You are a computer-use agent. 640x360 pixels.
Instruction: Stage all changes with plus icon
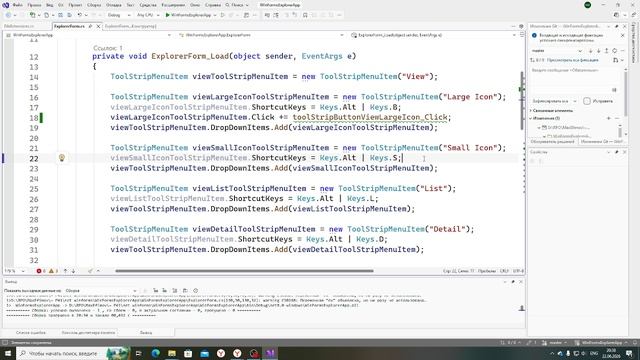coord(609,118)
